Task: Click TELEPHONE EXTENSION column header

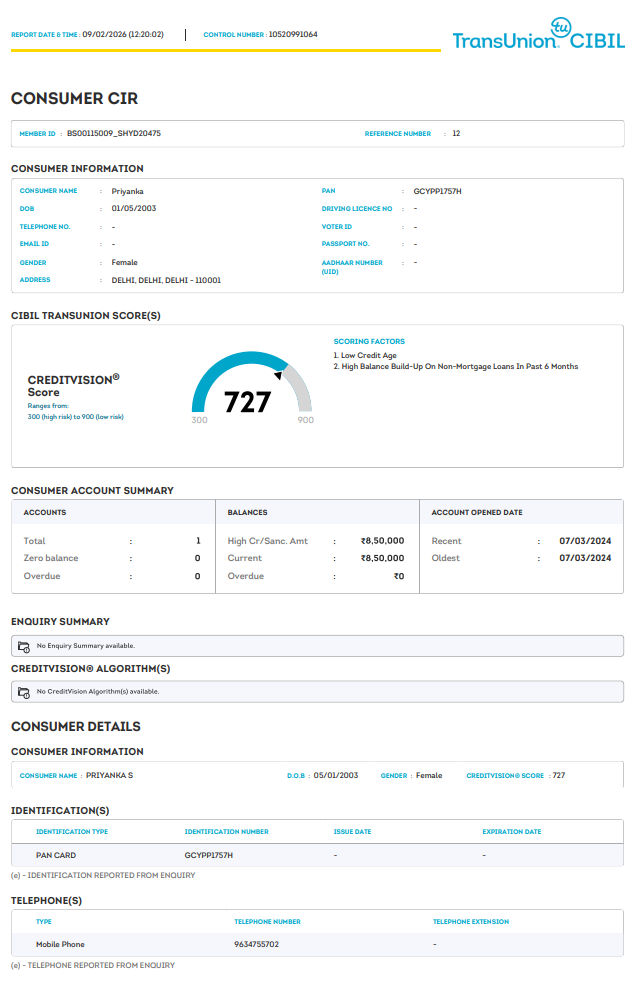Action: point(471,921)
